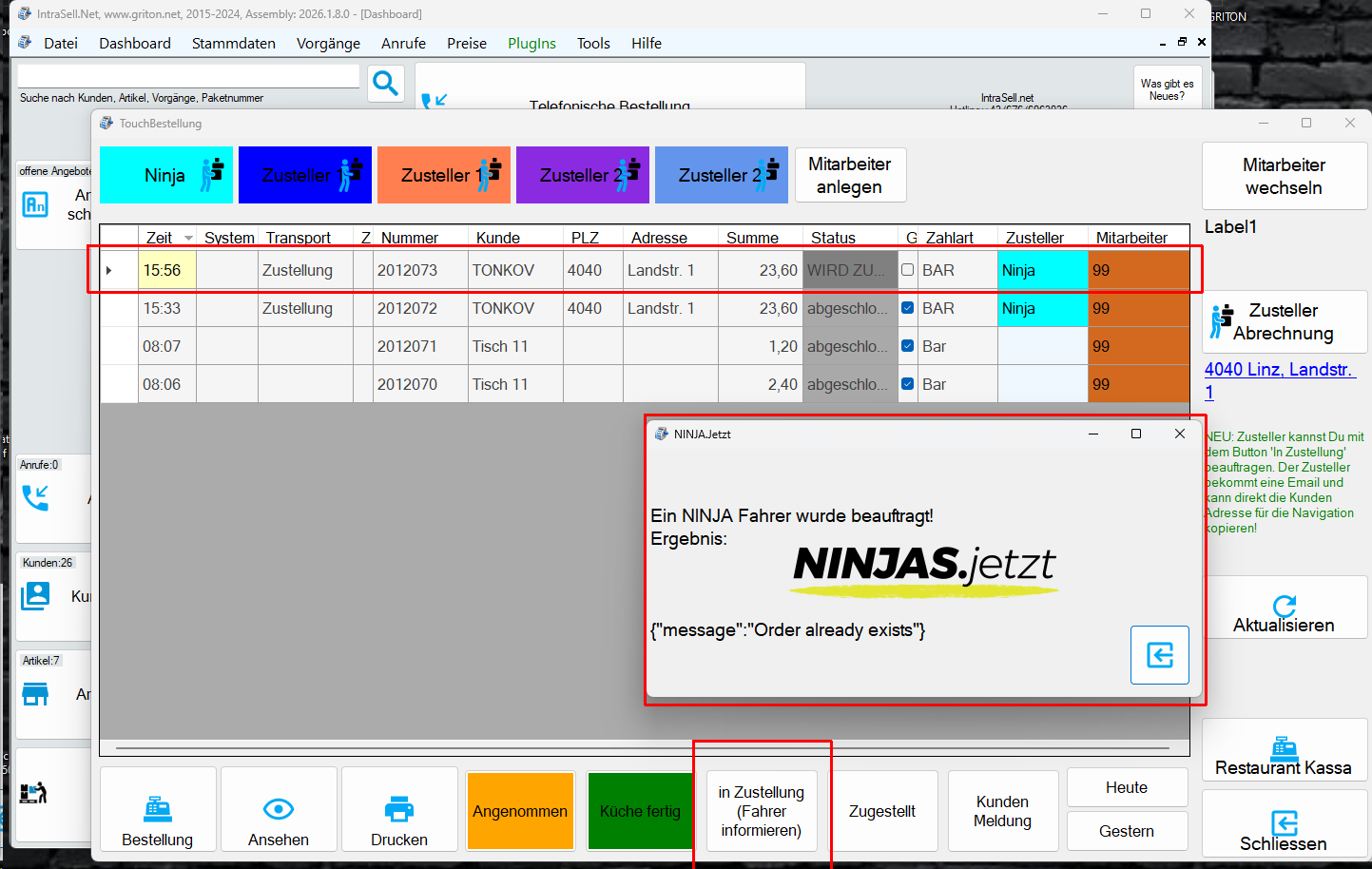
Task: Click the Zeit column sort arrow
Action: (188, 238)
